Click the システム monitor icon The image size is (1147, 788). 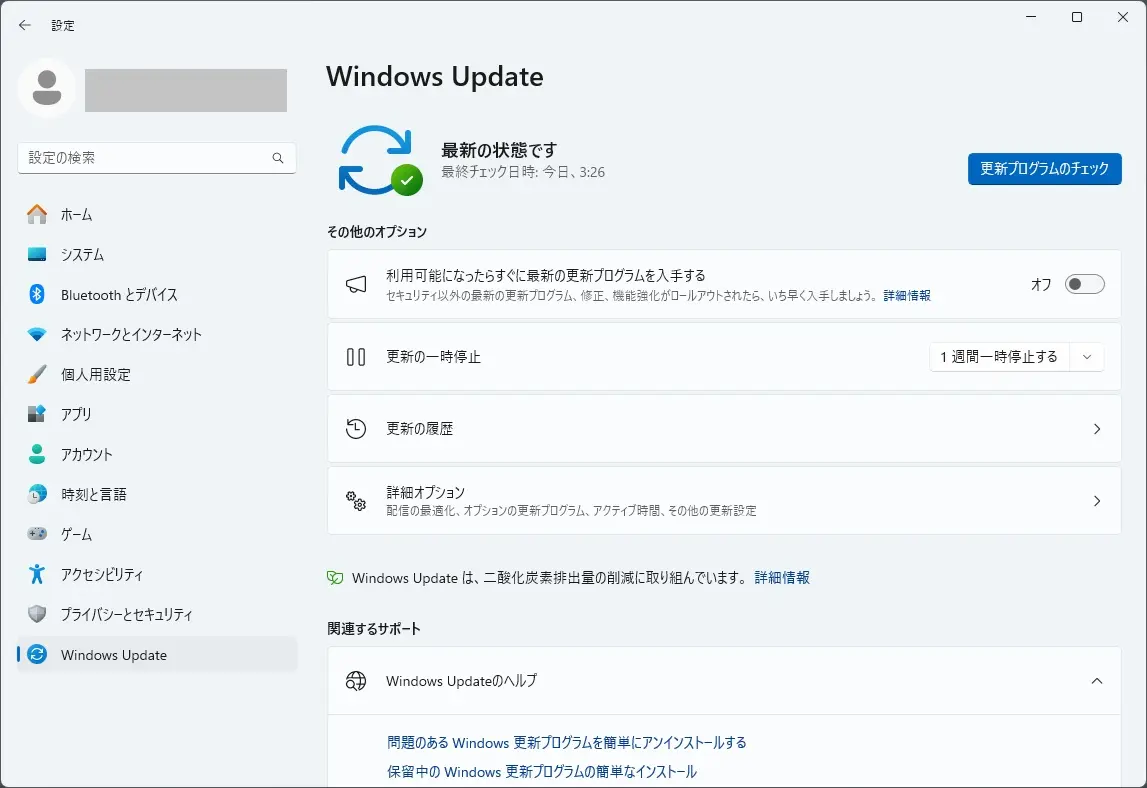tap(37, 255)
